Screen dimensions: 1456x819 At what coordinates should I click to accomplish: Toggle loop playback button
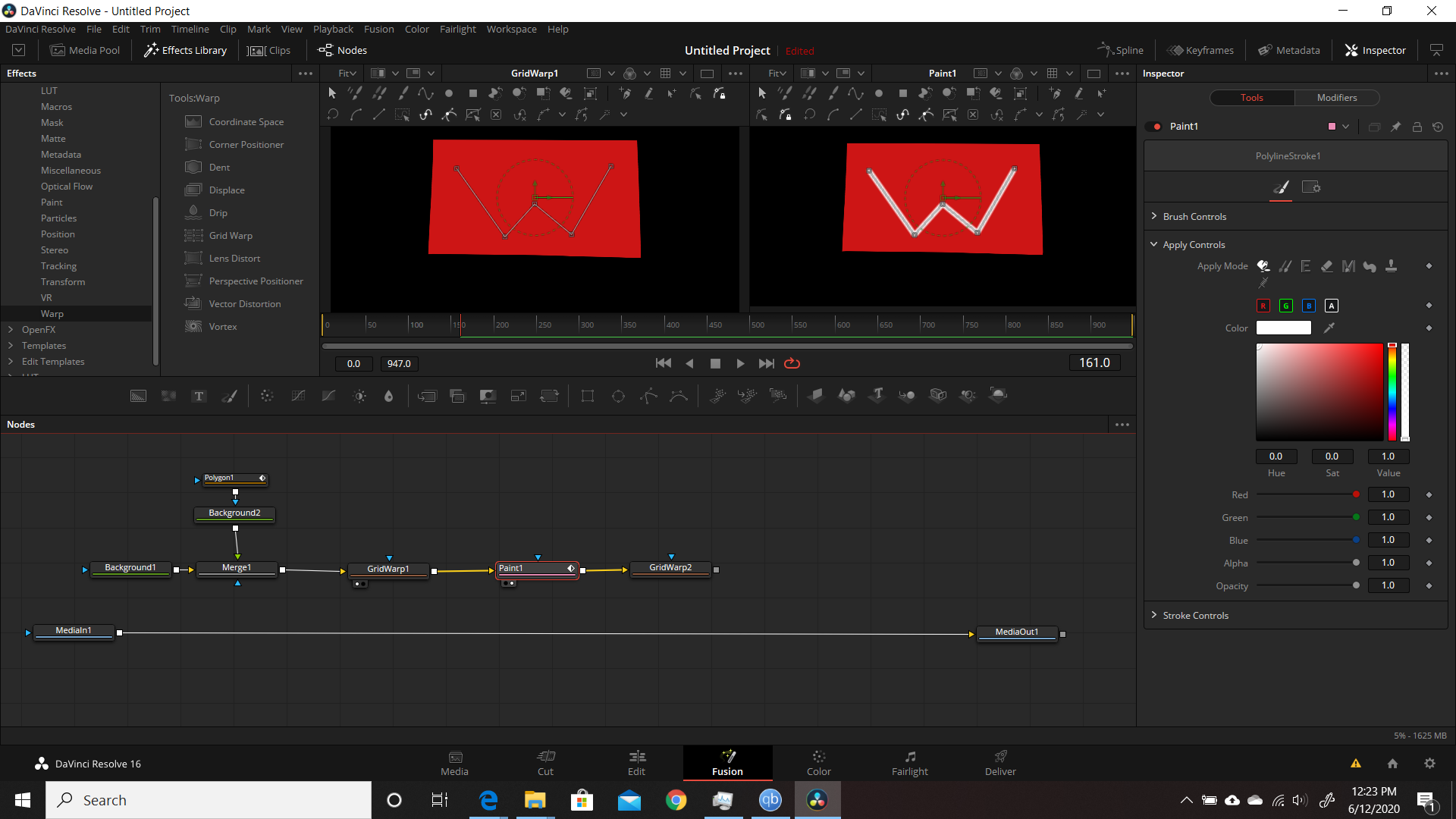792,363
